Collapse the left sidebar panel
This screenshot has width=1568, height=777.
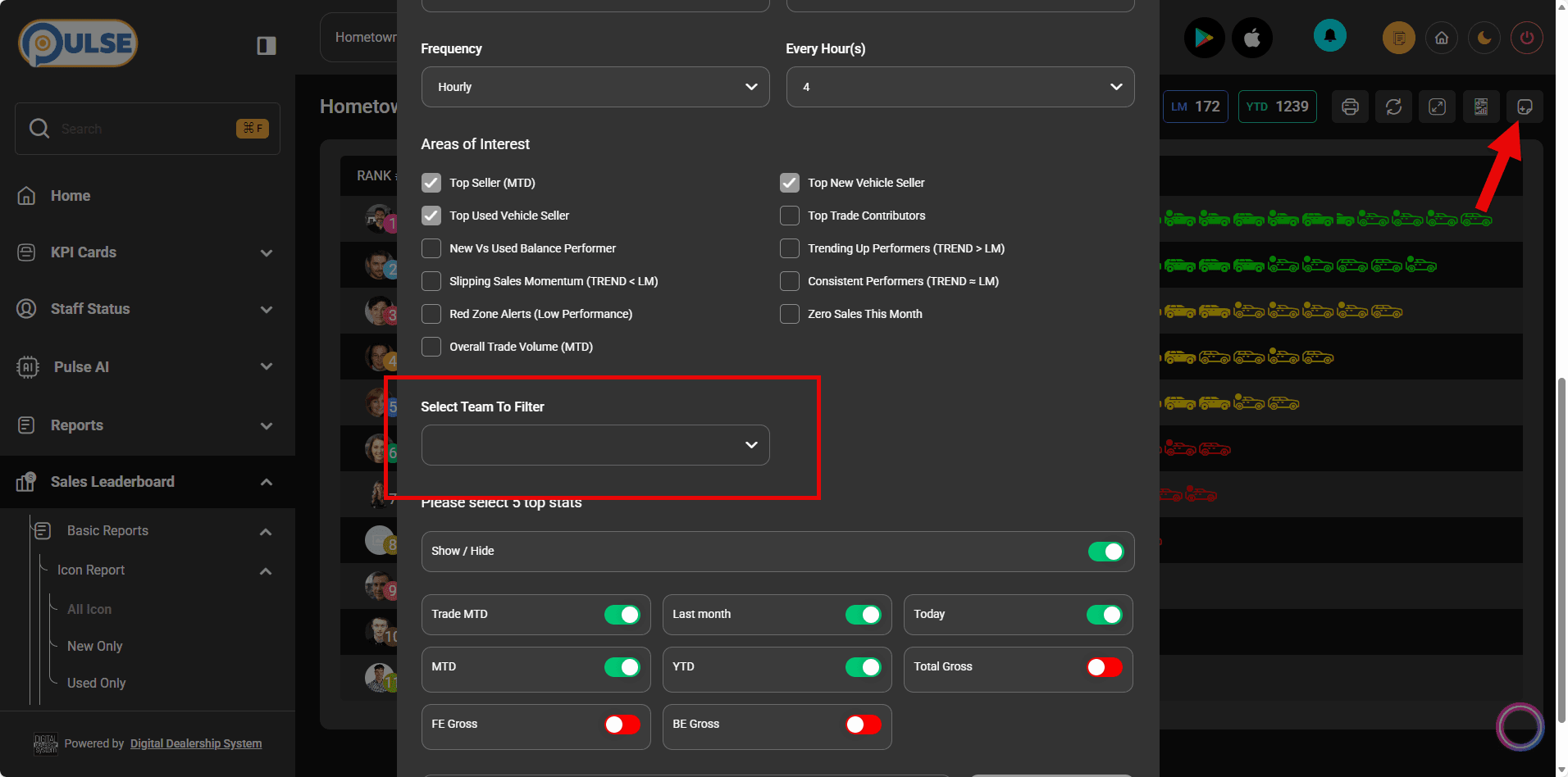tap(266, 46)
